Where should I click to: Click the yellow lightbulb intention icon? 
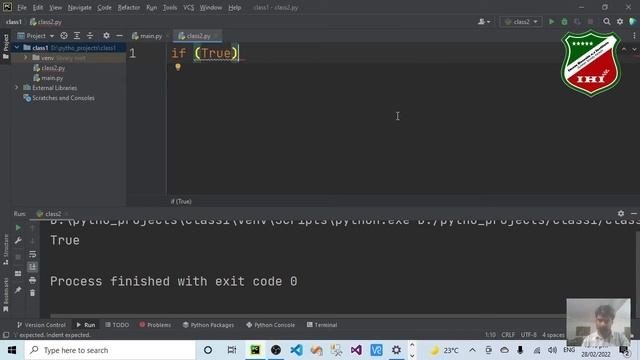pyautogui.click(x=178, y=67)
